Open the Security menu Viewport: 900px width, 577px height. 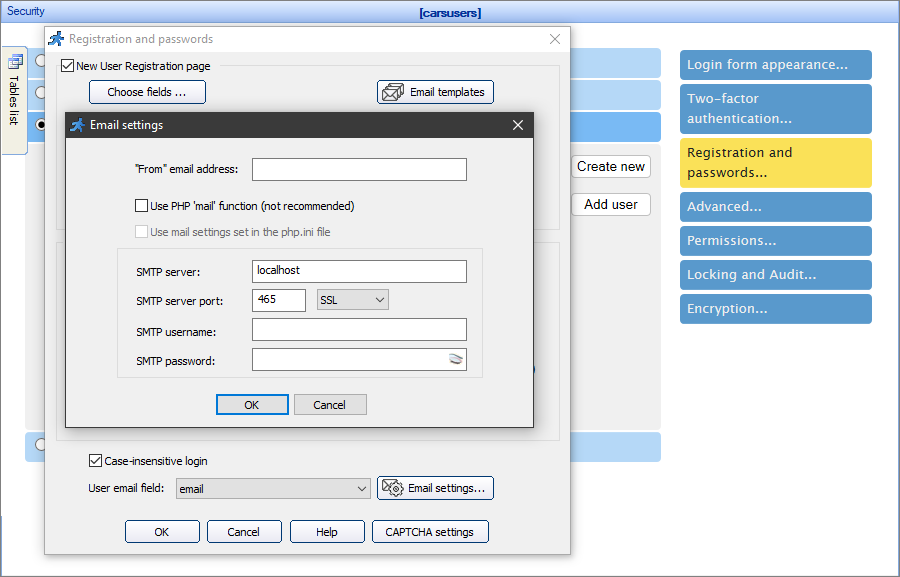(24, 10)
